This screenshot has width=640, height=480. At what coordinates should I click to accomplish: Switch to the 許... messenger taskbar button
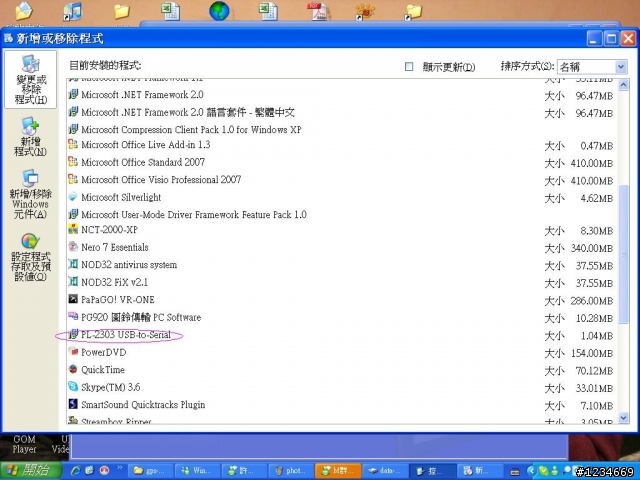tap(244, 471)
